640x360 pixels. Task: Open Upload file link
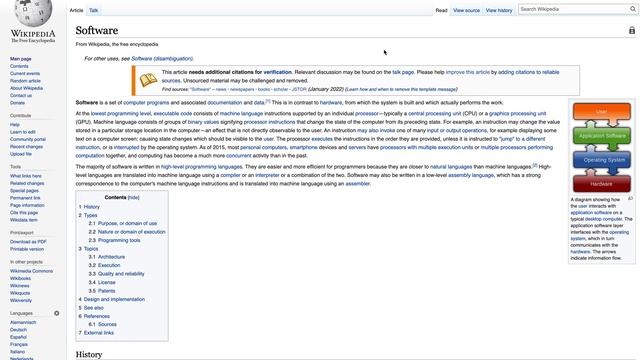click(x=21, y=154)
